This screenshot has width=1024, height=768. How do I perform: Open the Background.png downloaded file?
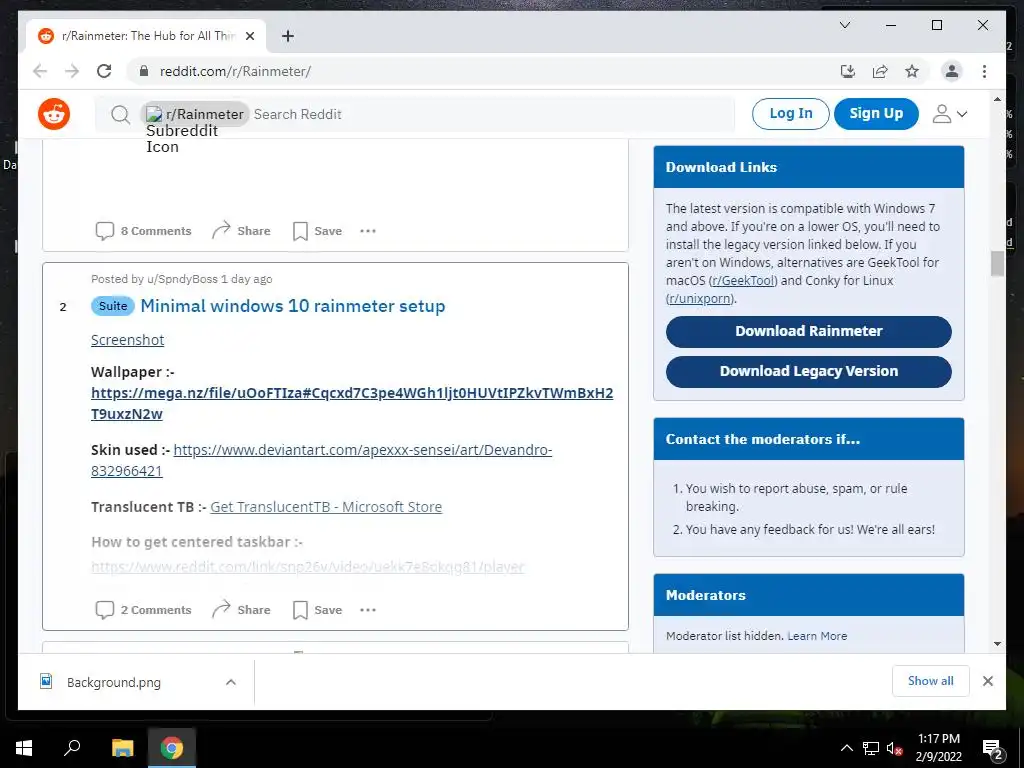(x=114, y=682)
